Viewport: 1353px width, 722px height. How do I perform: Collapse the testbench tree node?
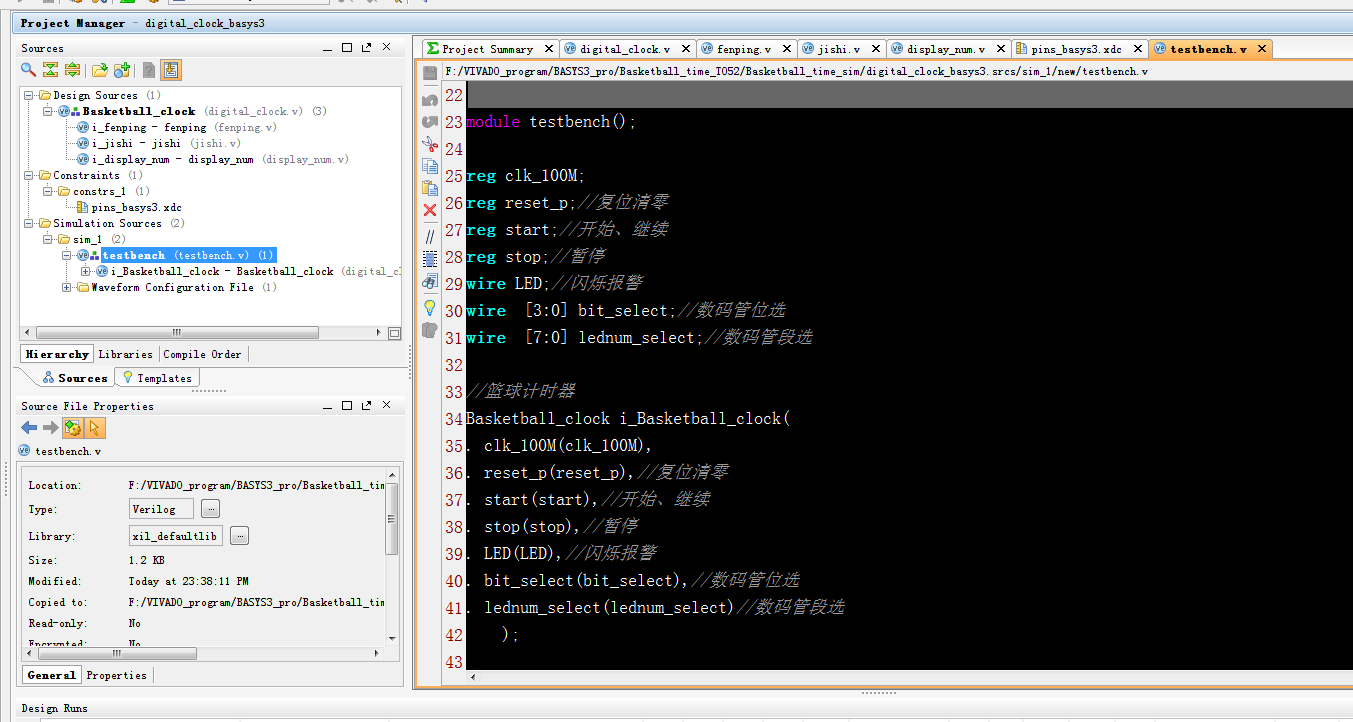[67, 256]
